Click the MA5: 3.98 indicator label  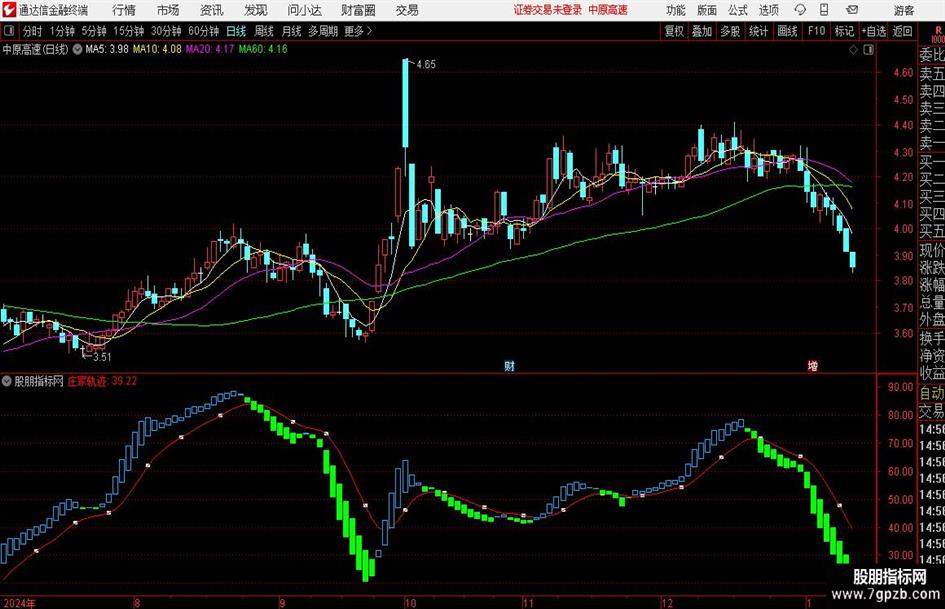click(x=107, y=49)
